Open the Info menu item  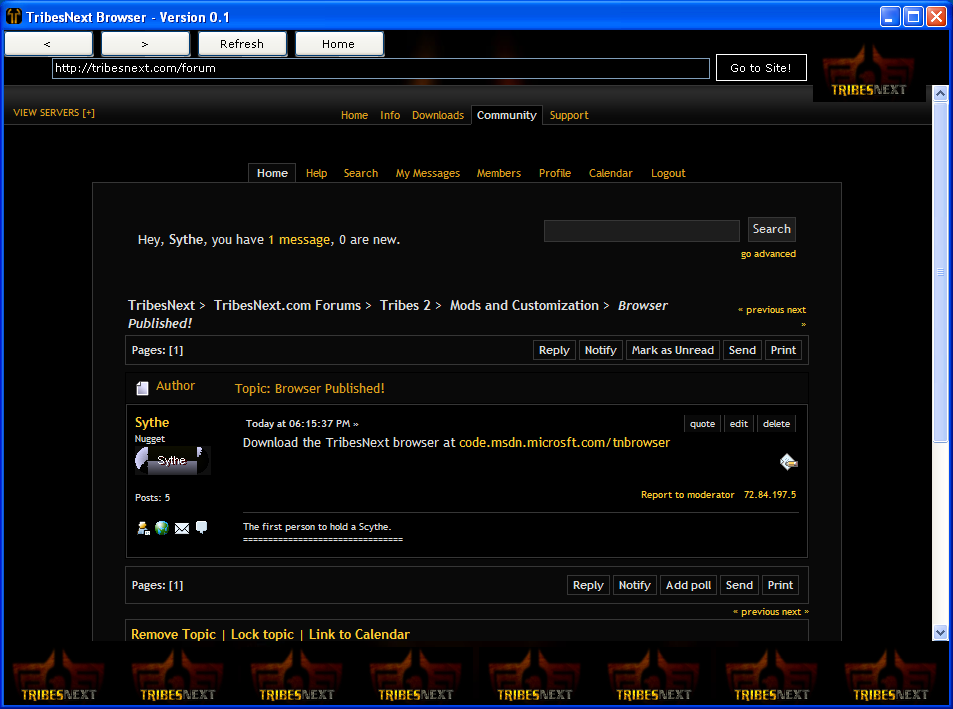coord(390,115)
